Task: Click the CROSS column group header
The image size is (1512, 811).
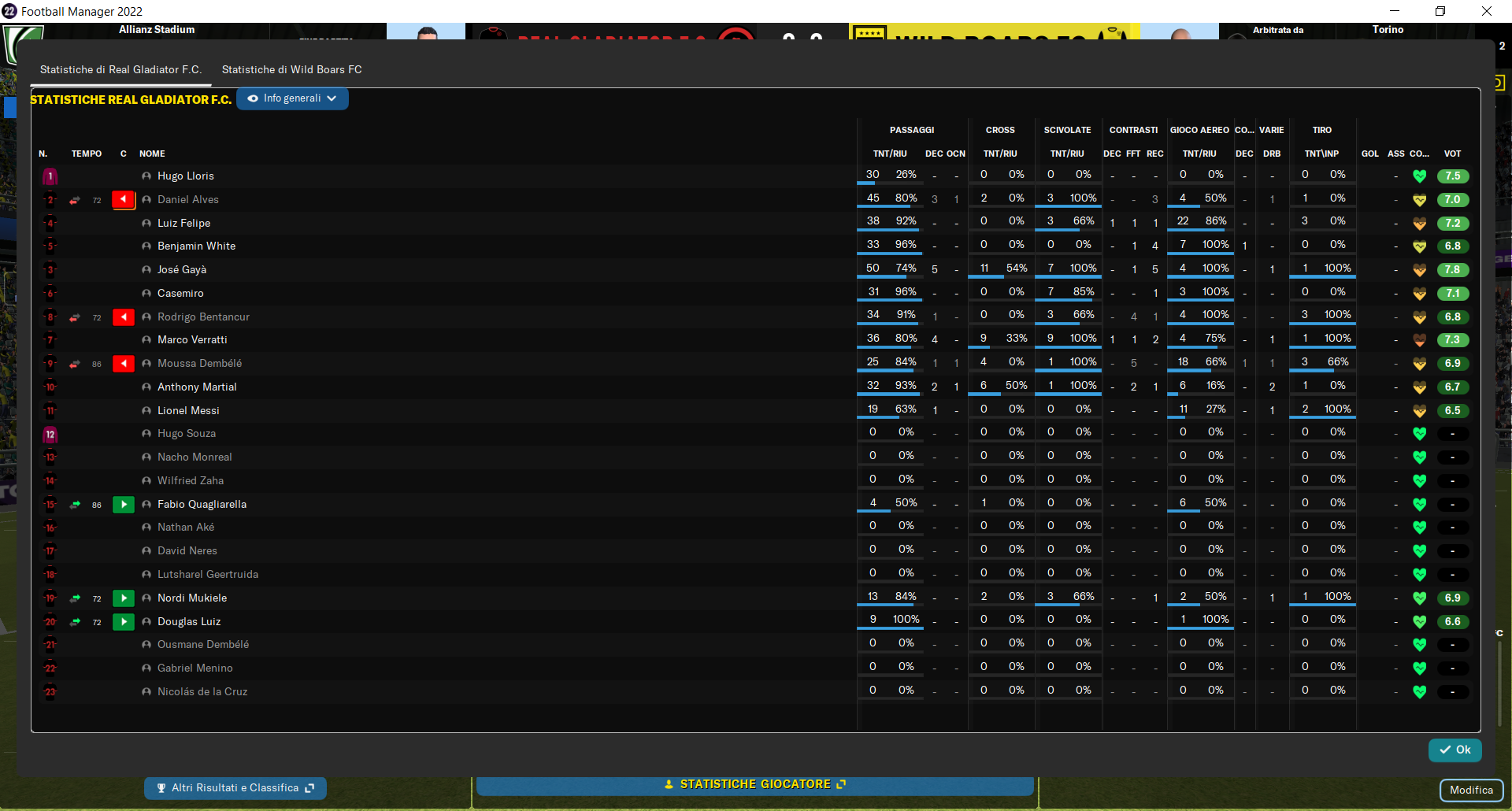Action: (x=1000, y=131)
